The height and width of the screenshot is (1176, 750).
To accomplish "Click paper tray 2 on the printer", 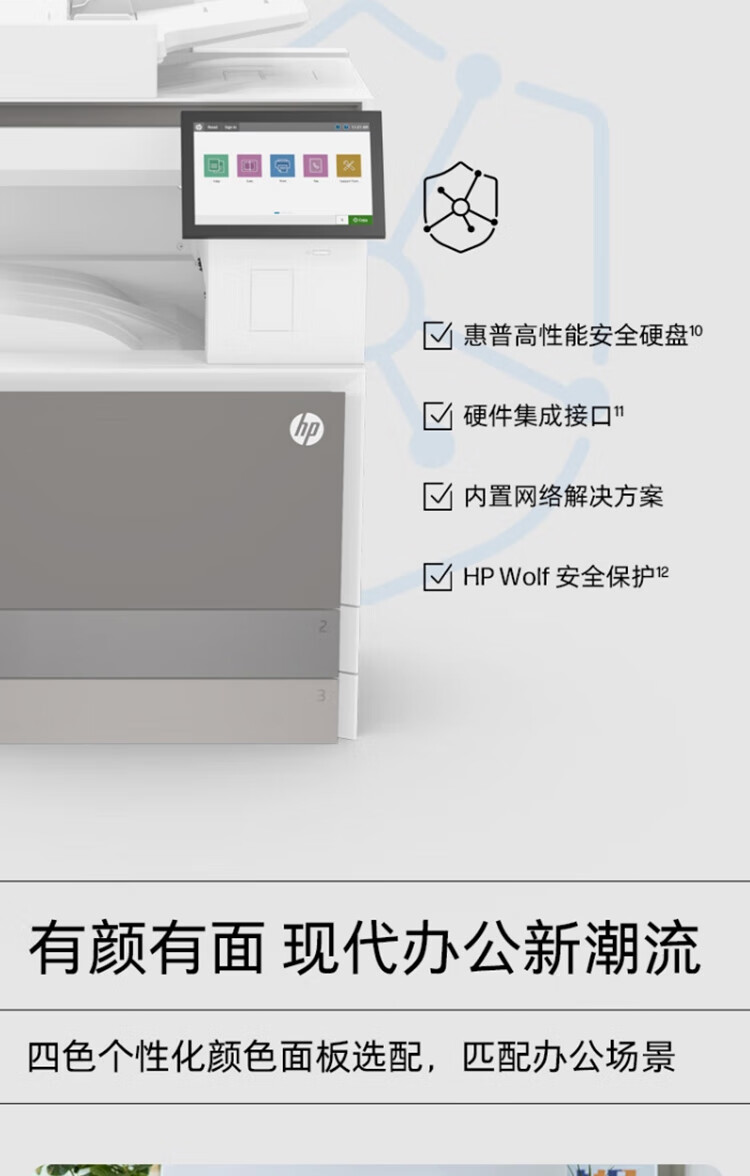I will [x=170, y=644].
